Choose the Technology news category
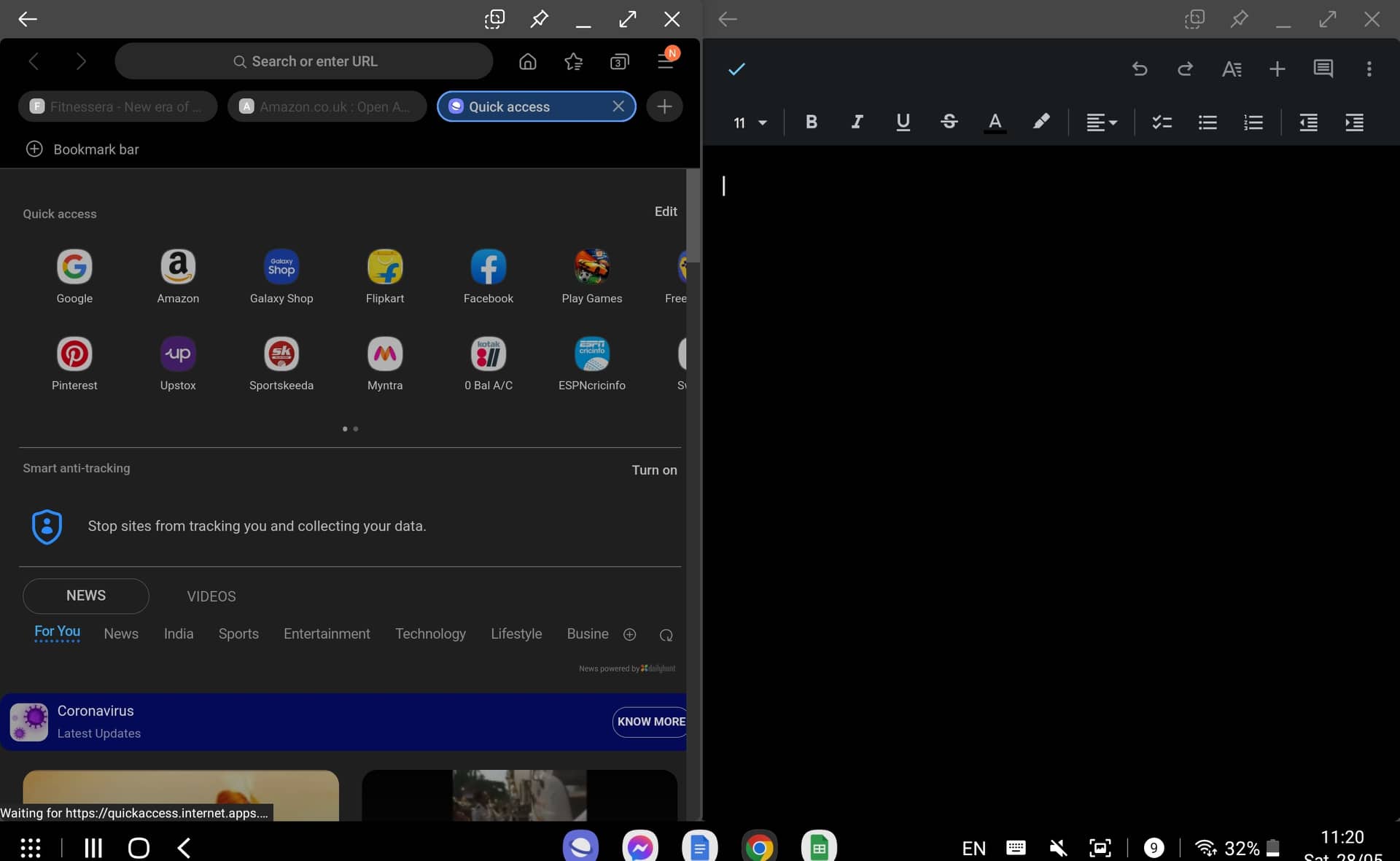1400x861 pixels. (x=430, y=634)
